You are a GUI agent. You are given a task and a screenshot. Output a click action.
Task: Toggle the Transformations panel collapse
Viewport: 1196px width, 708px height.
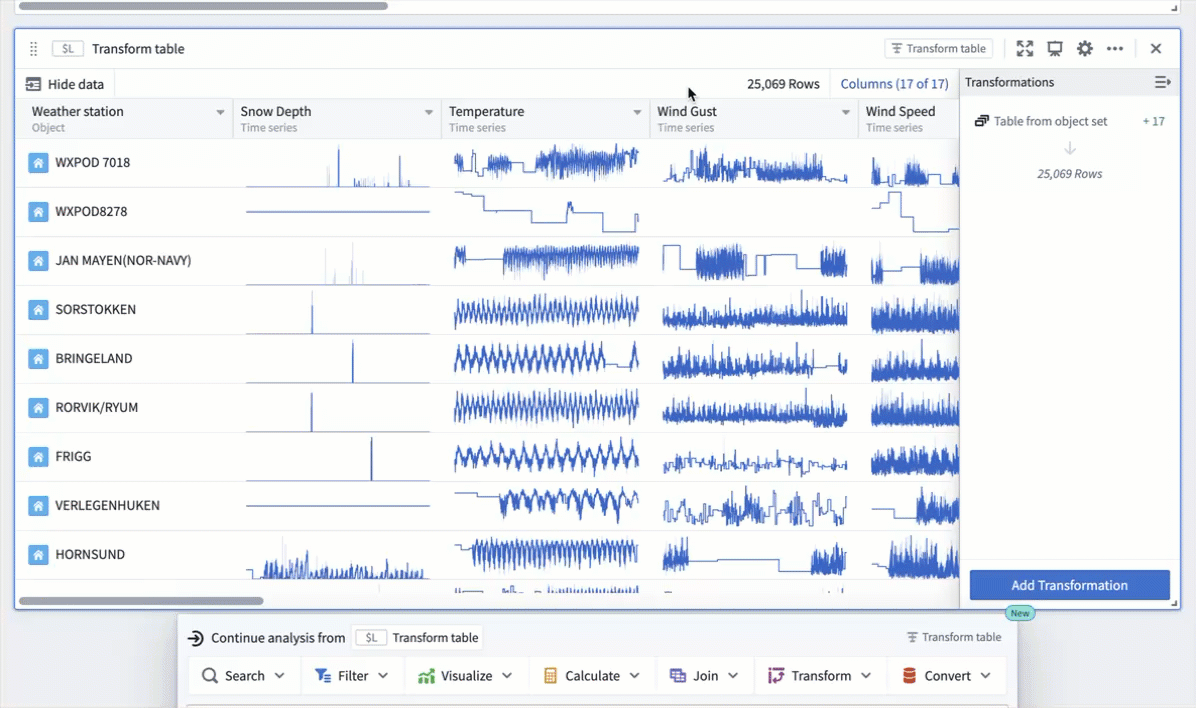pyautogui.click(x=1162, y=82)
